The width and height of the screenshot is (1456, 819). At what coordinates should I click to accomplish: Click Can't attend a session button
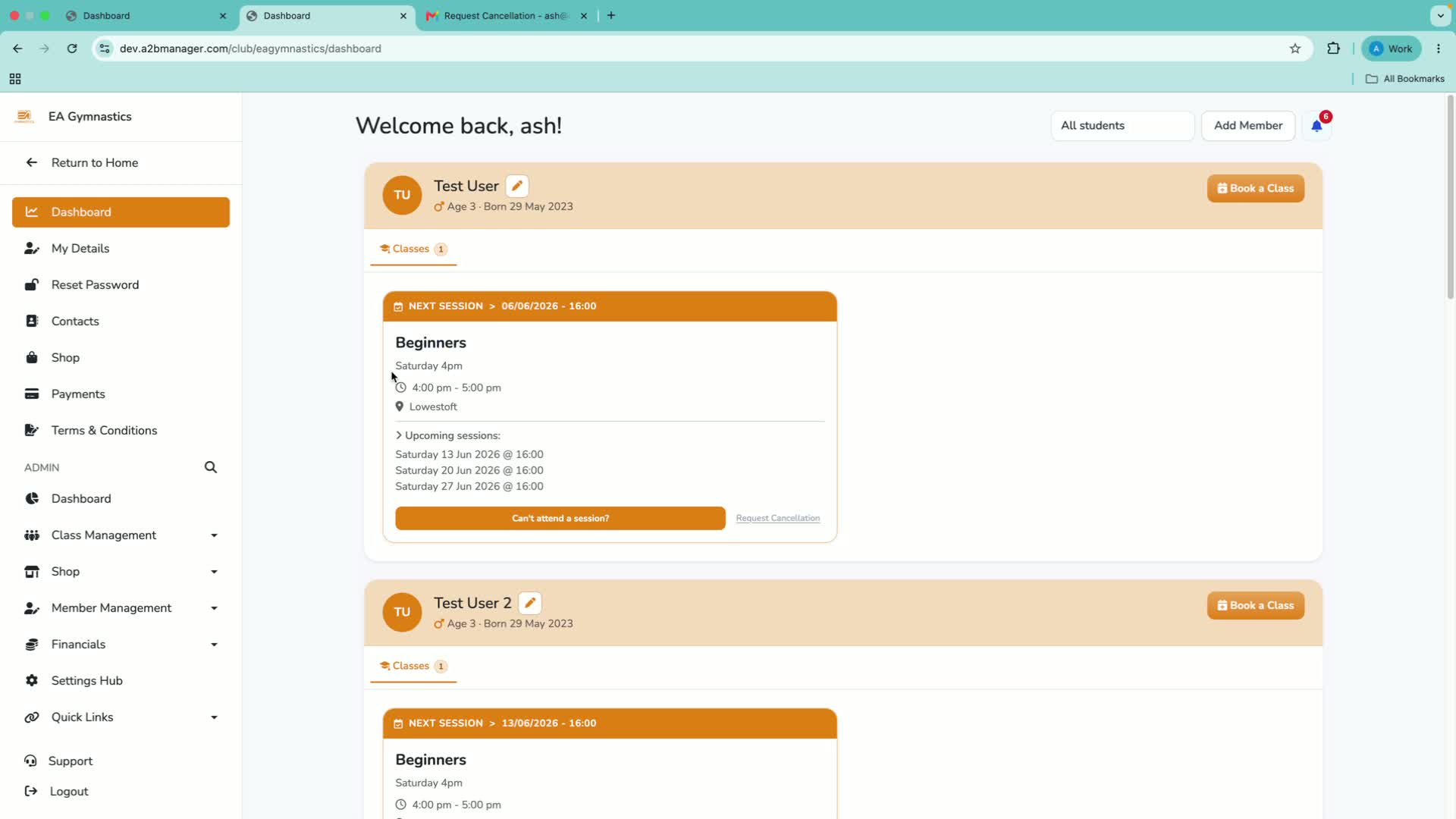click(560, 519)
